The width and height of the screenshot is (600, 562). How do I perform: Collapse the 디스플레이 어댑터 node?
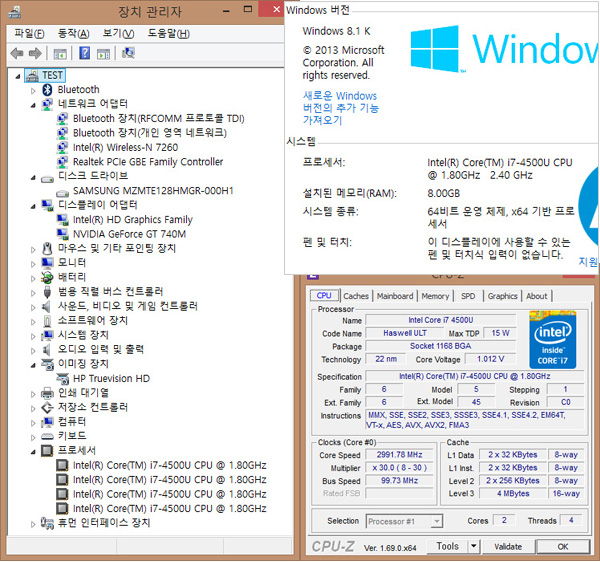(33, 206)
